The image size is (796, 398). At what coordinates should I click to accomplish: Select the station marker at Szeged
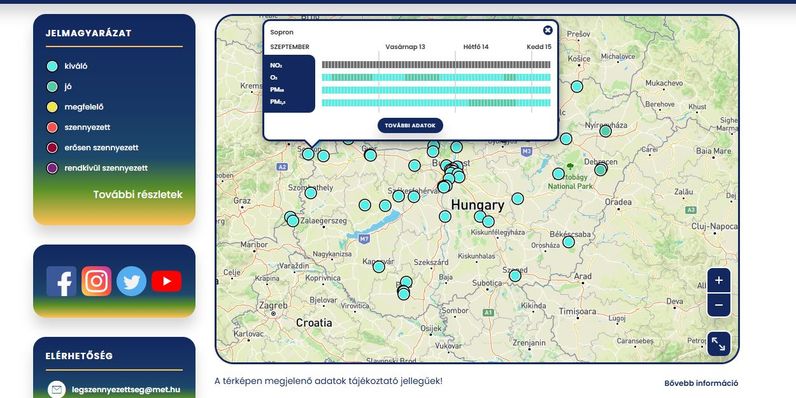pos(515,276)
